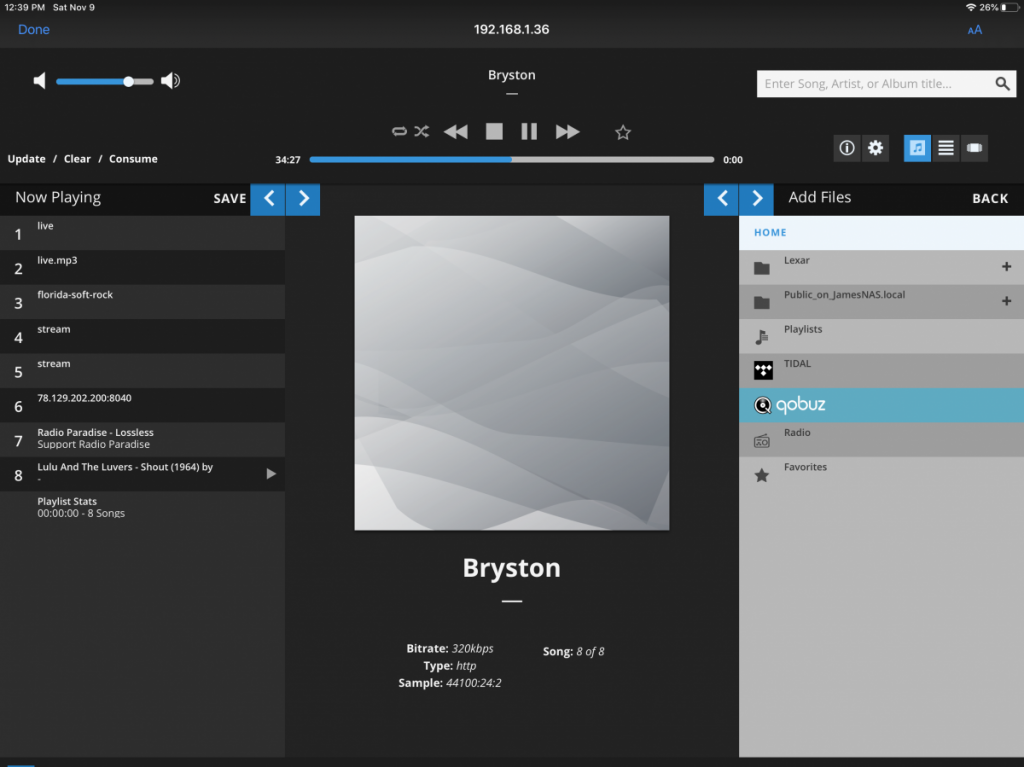
Task: Open the Qobuz service
Action: click(882, 405)
